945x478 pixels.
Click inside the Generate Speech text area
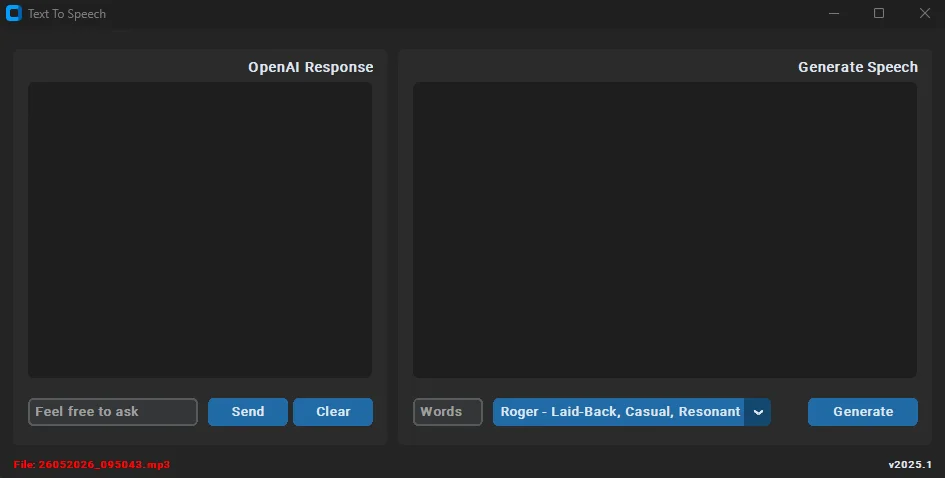click(x=665, y=230)
